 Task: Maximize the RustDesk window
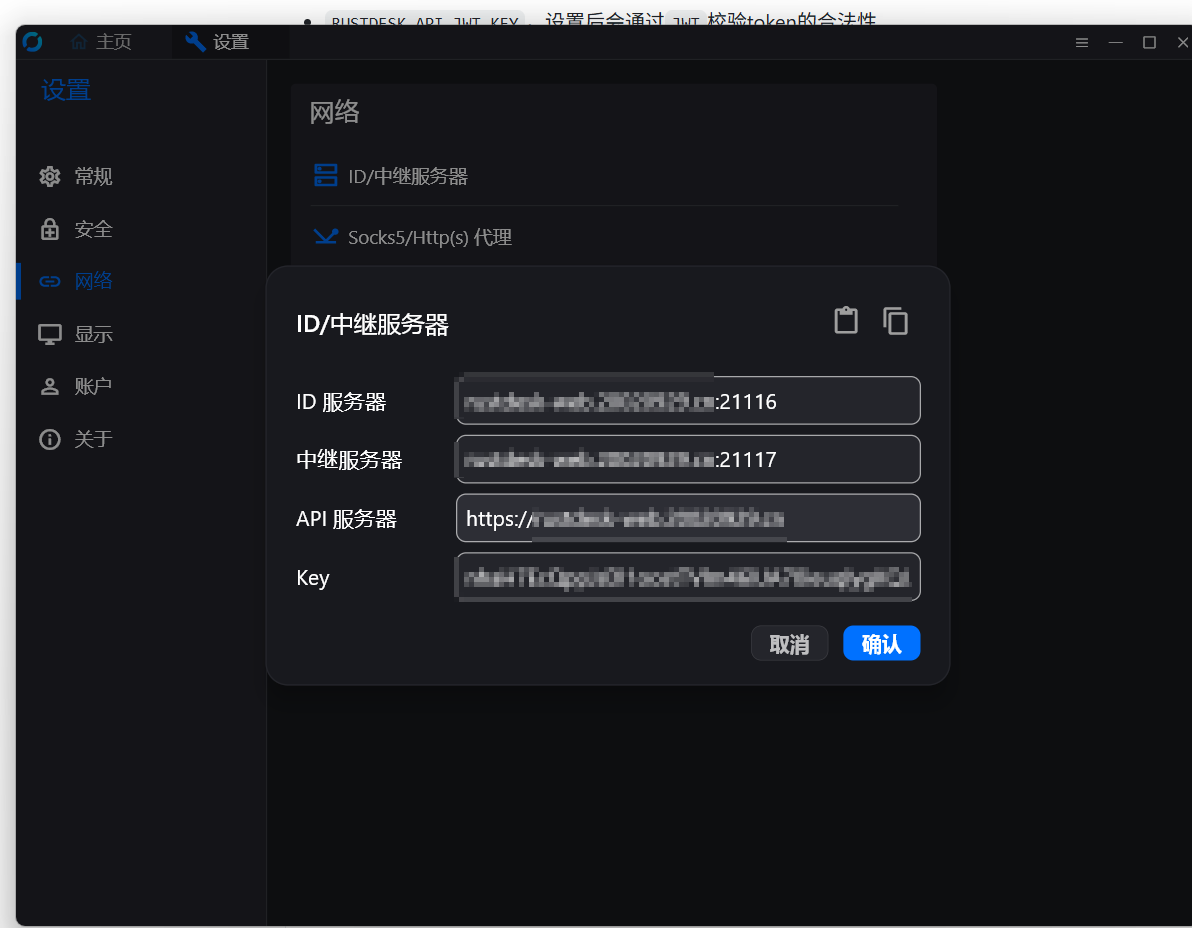[1149, 42]
